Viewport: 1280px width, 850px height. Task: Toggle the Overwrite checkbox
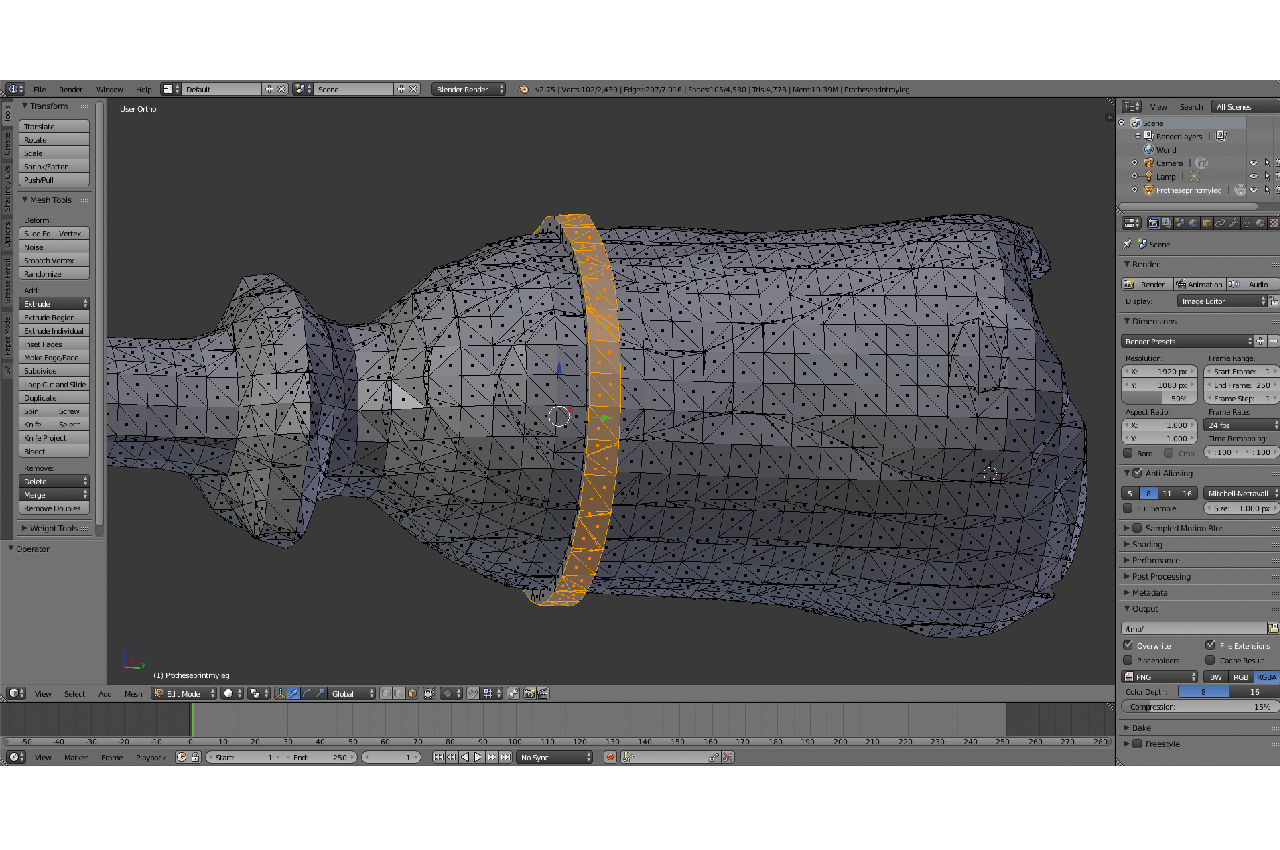(x=1128, y=645)
